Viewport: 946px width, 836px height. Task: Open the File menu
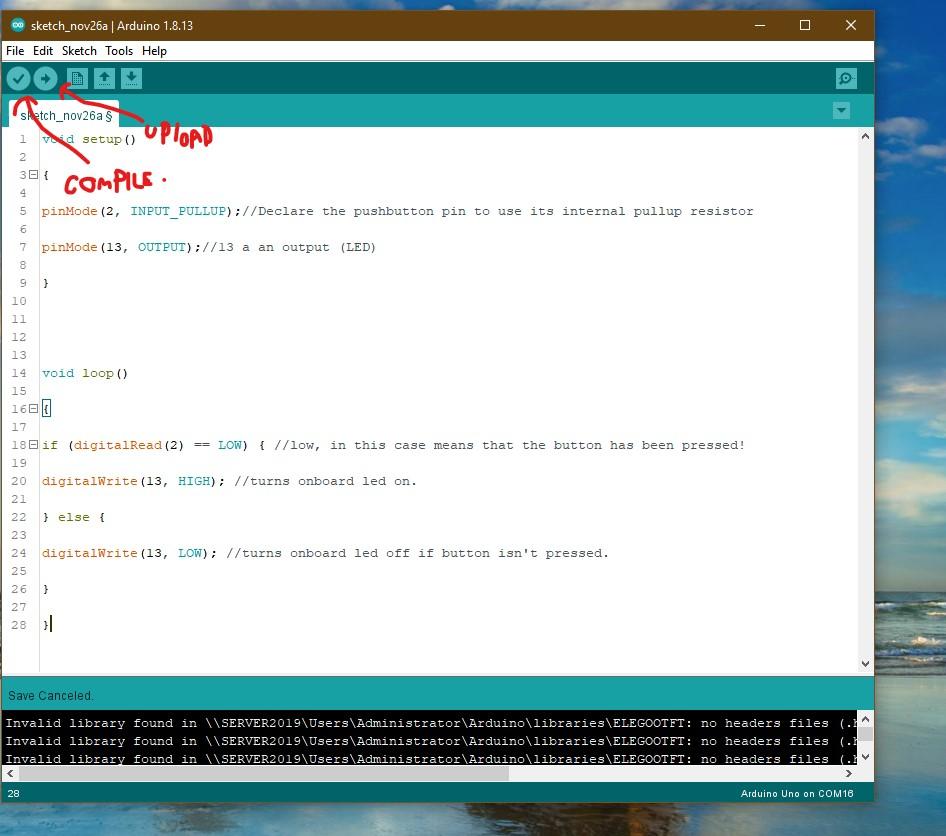pos(15,51)
